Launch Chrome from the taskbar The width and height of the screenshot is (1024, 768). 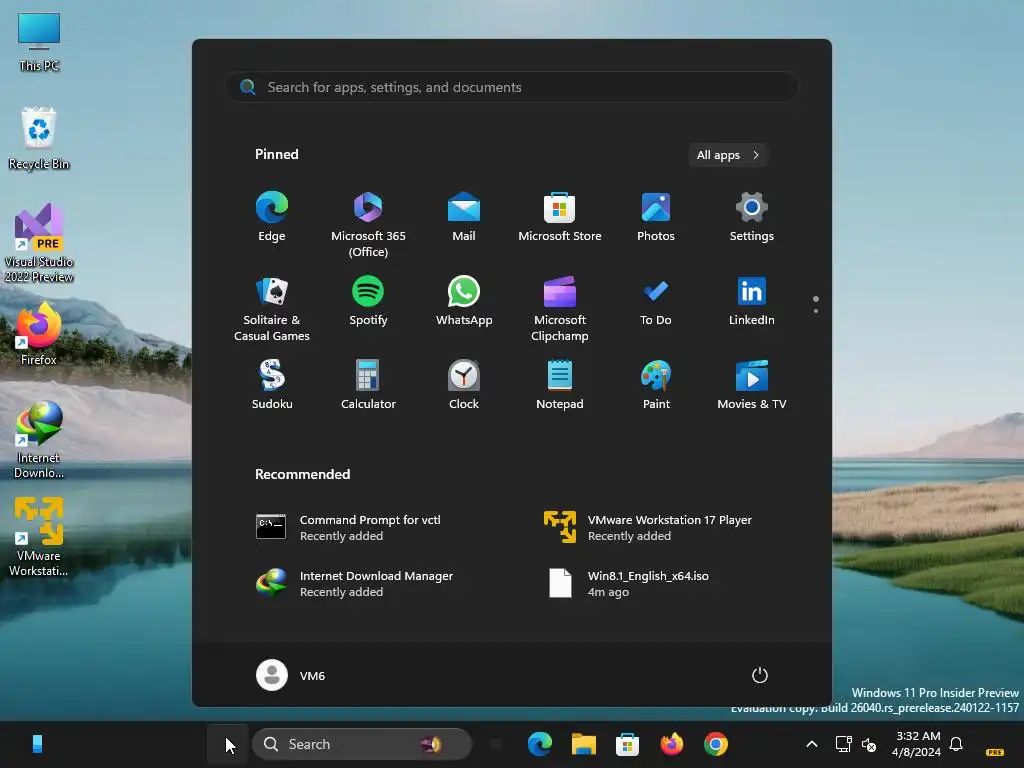pos(716,744)
